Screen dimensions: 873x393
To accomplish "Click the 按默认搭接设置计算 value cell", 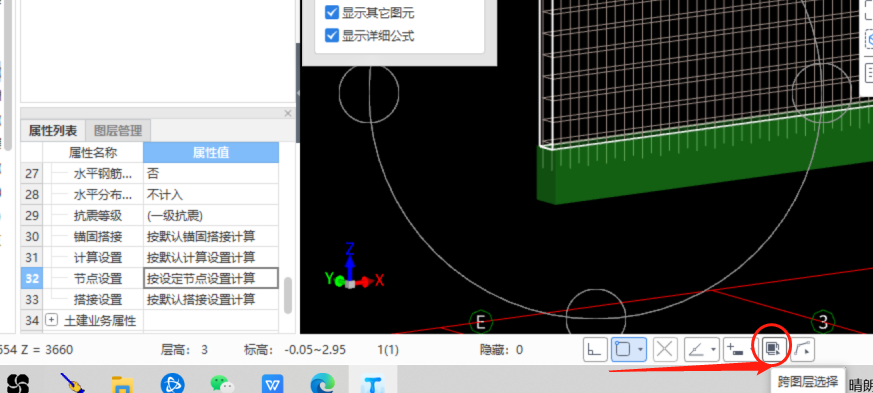I will [x=210, y=299].
